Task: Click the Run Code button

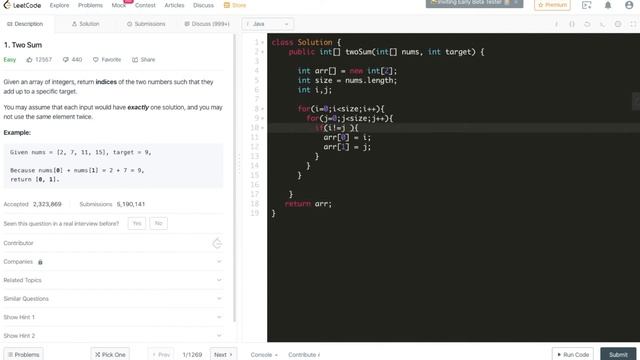Action: click(573, 354)
